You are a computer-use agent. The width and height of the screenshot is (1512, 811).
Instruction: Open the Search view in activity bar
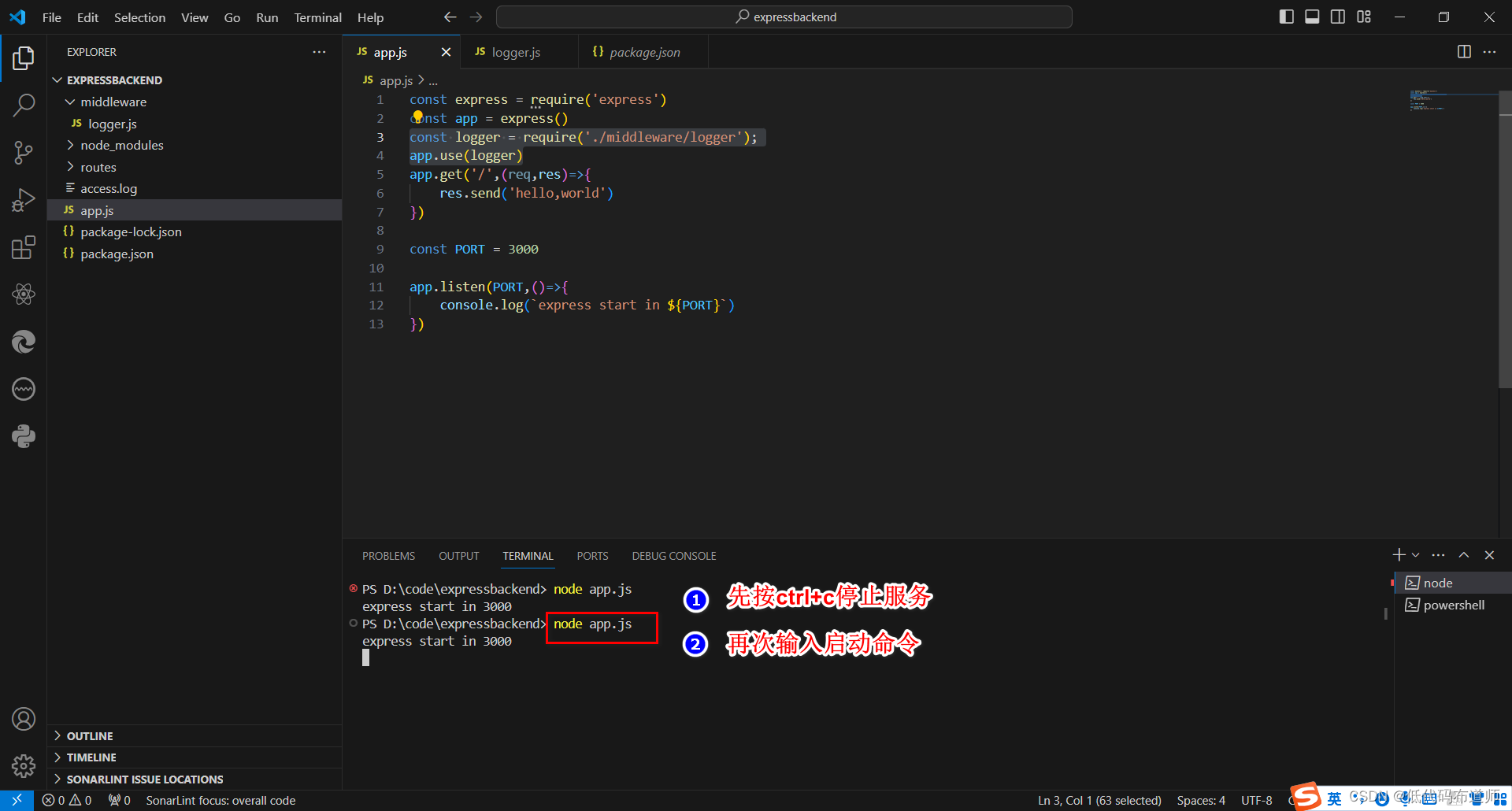click(x=24, y=105)
